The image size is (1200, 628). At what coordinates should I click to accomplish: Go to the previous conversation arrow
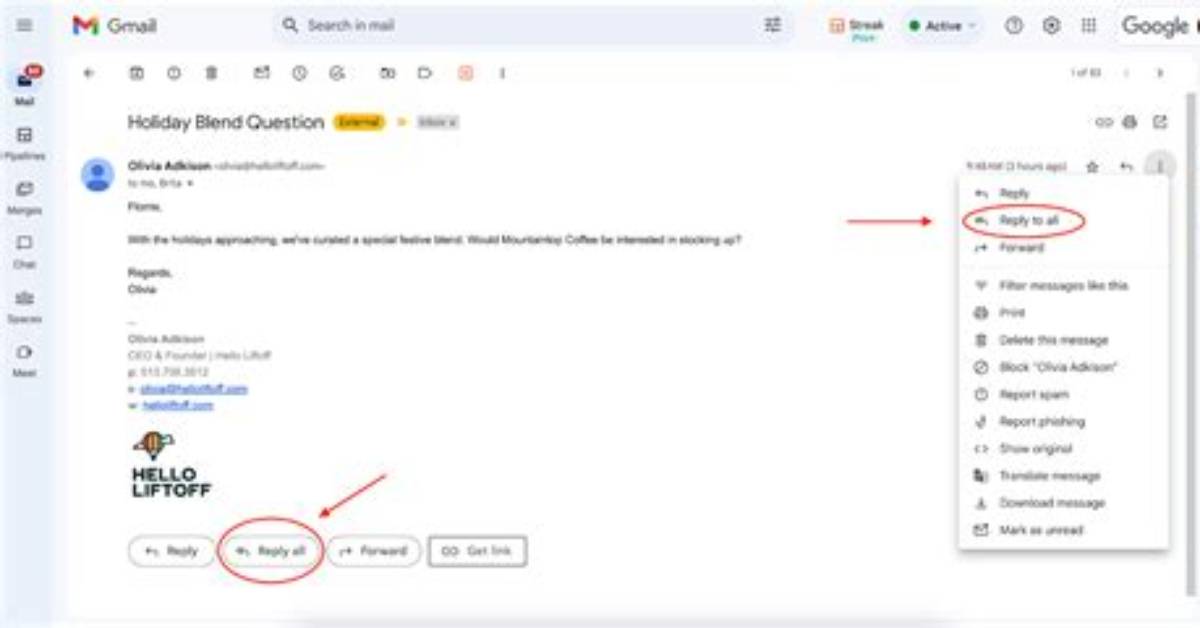[x=1127, y=73]
